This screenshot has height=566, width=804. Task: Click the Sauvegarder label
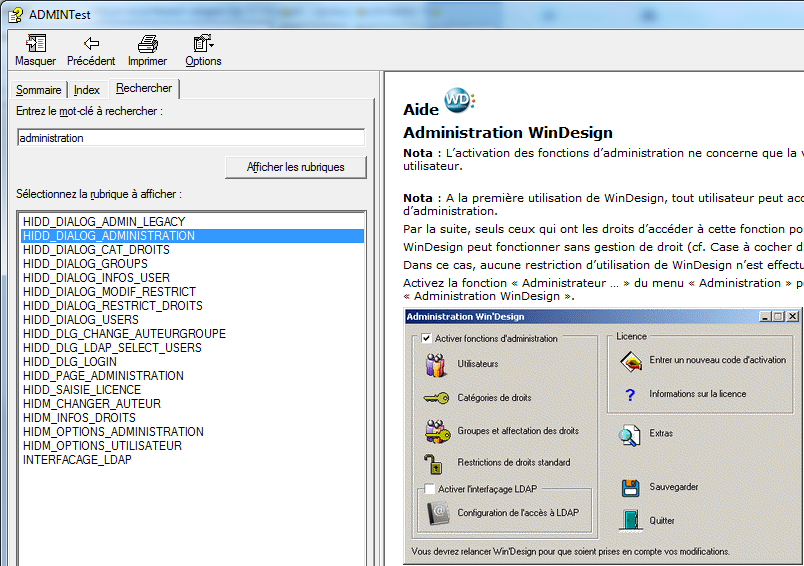tap(674, 487)
